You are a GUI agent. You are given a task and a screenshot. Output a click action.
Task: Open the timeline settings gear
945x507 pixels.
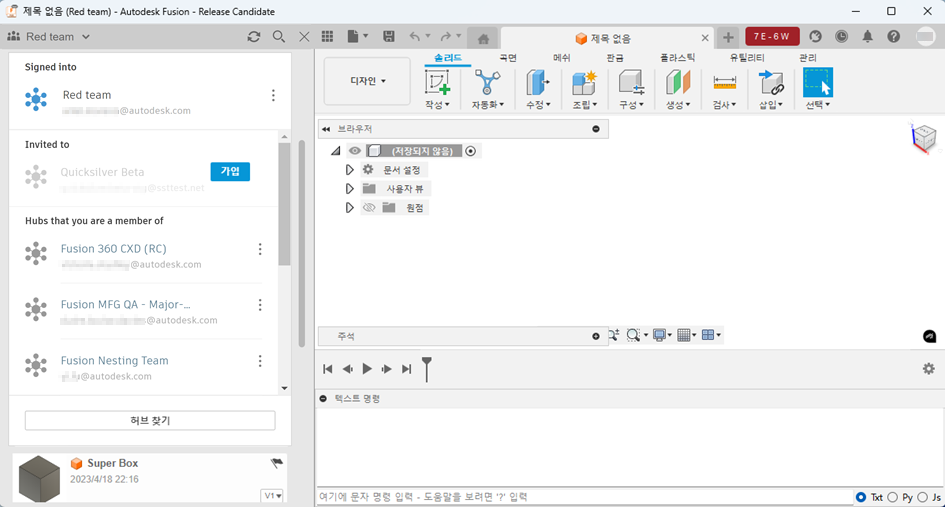[929, 368]
